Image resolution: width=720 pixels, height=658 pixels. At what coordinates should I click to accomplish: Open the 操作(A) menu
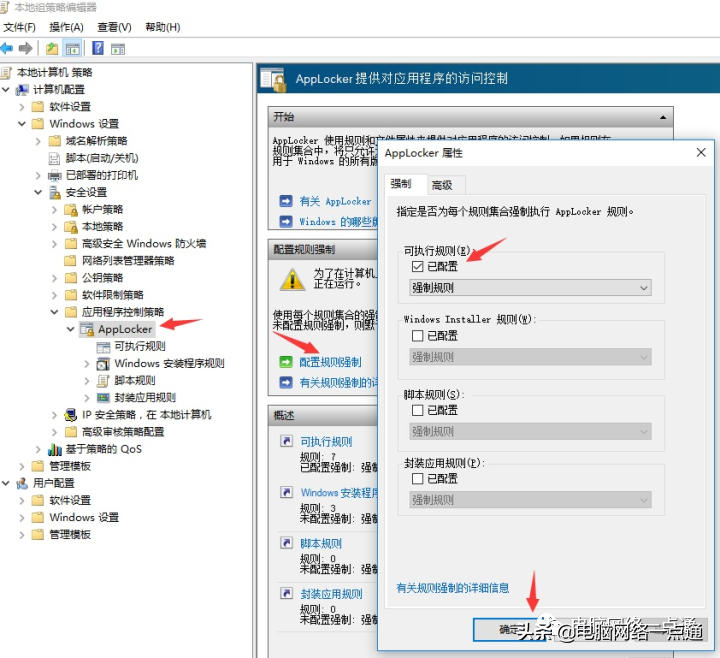67,27
